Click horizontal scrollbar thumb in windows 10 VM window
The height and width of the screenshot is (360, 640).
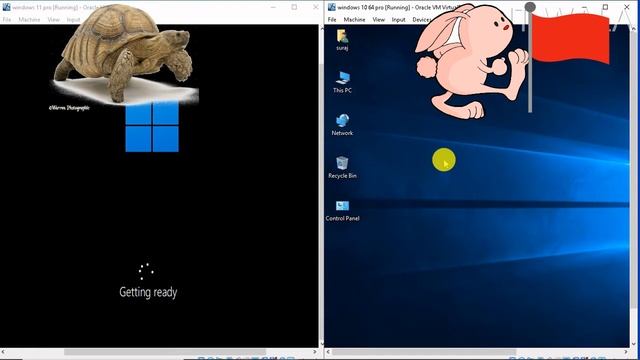(424, 352)
